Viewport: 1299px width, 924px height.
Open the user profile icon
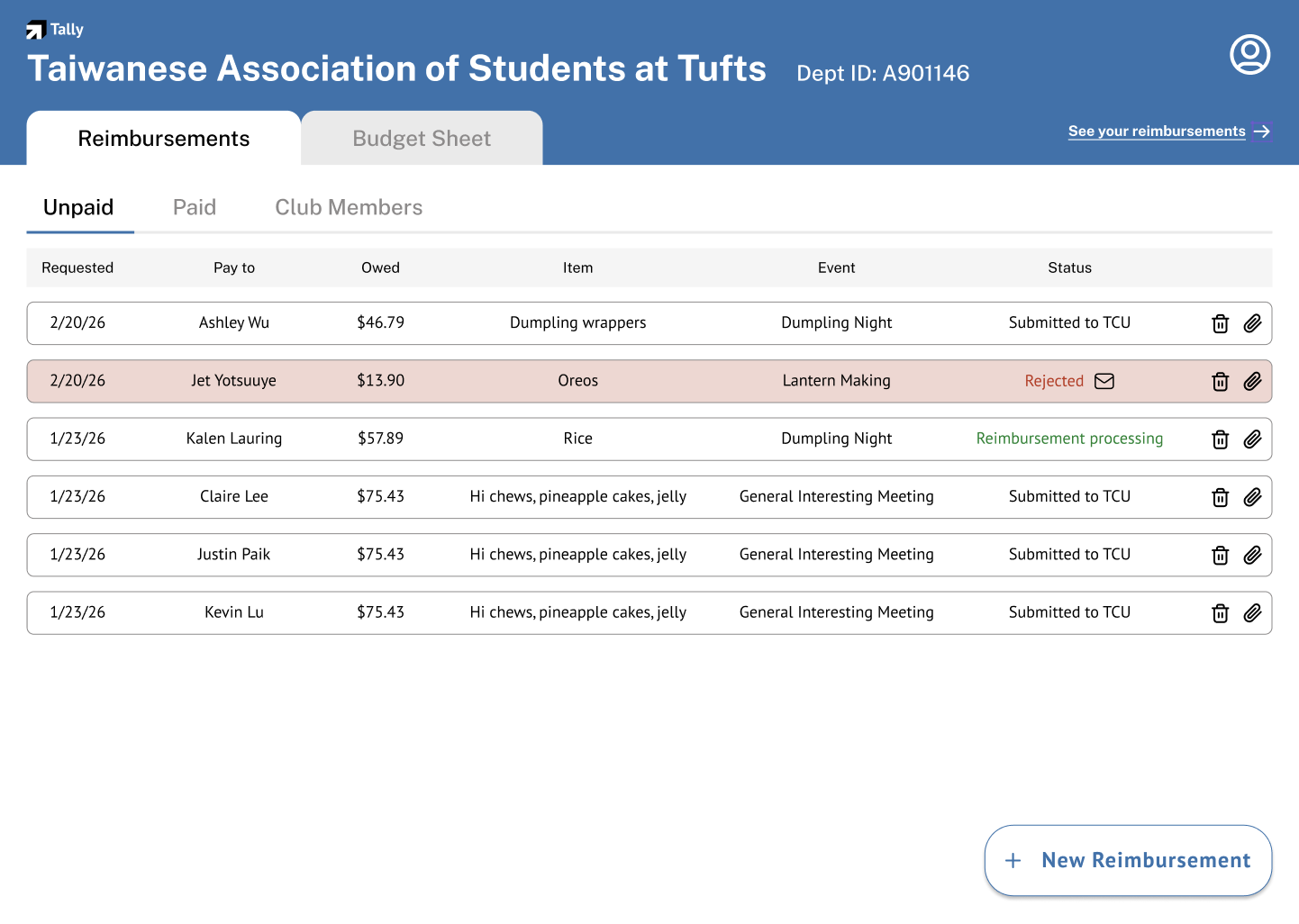[x=1249, y=55]
